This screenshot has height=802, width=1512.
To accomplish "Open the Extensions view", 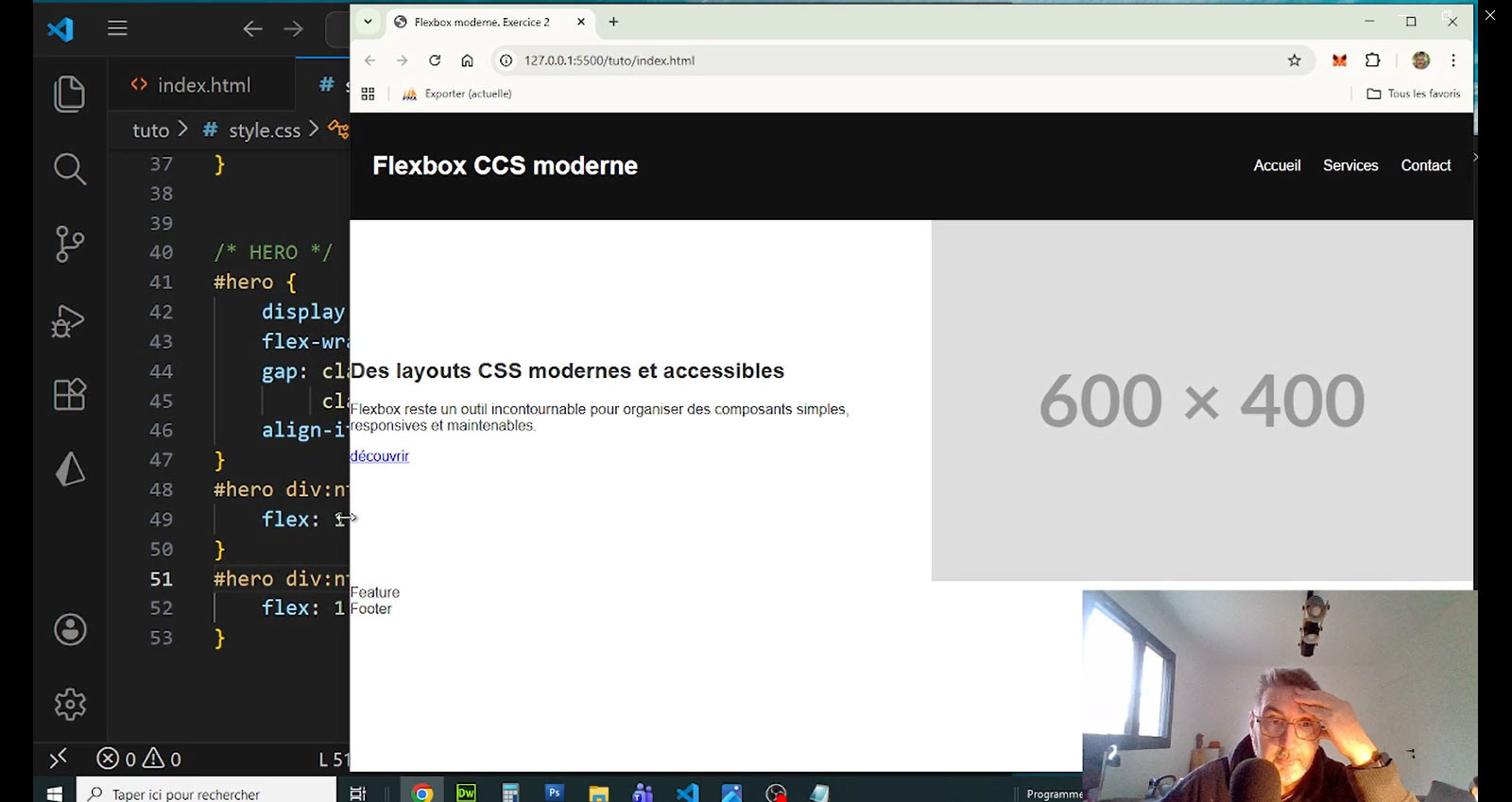I will click(69, 394).
